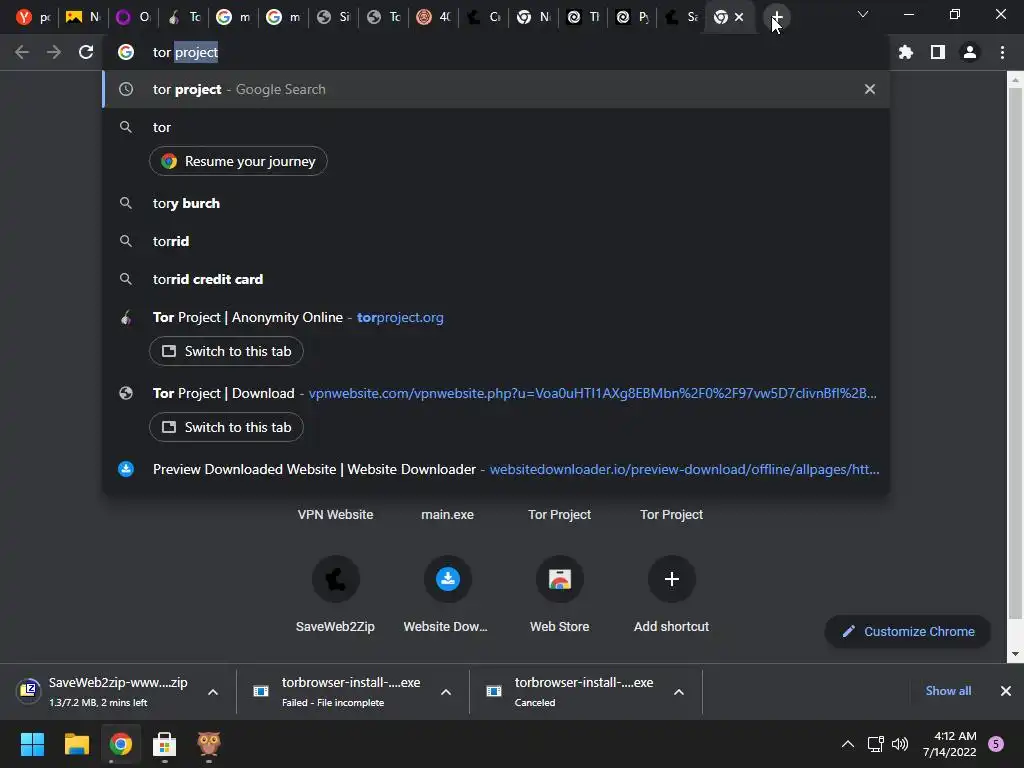Open the Extensions puzzle icon
Viewport: 1024px width, 768px height.
click(905, 52)
